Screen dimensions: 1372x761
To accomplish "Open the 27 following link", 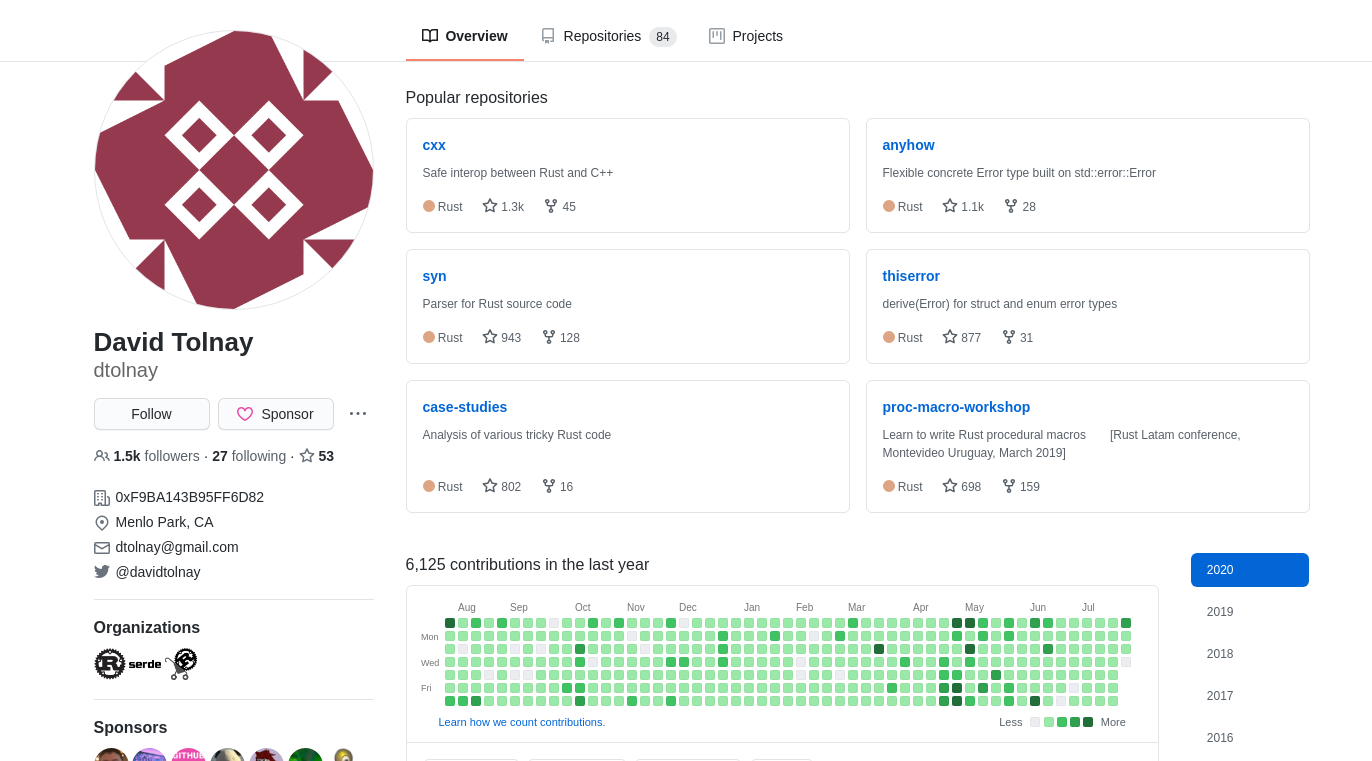I will pos(249,456).
